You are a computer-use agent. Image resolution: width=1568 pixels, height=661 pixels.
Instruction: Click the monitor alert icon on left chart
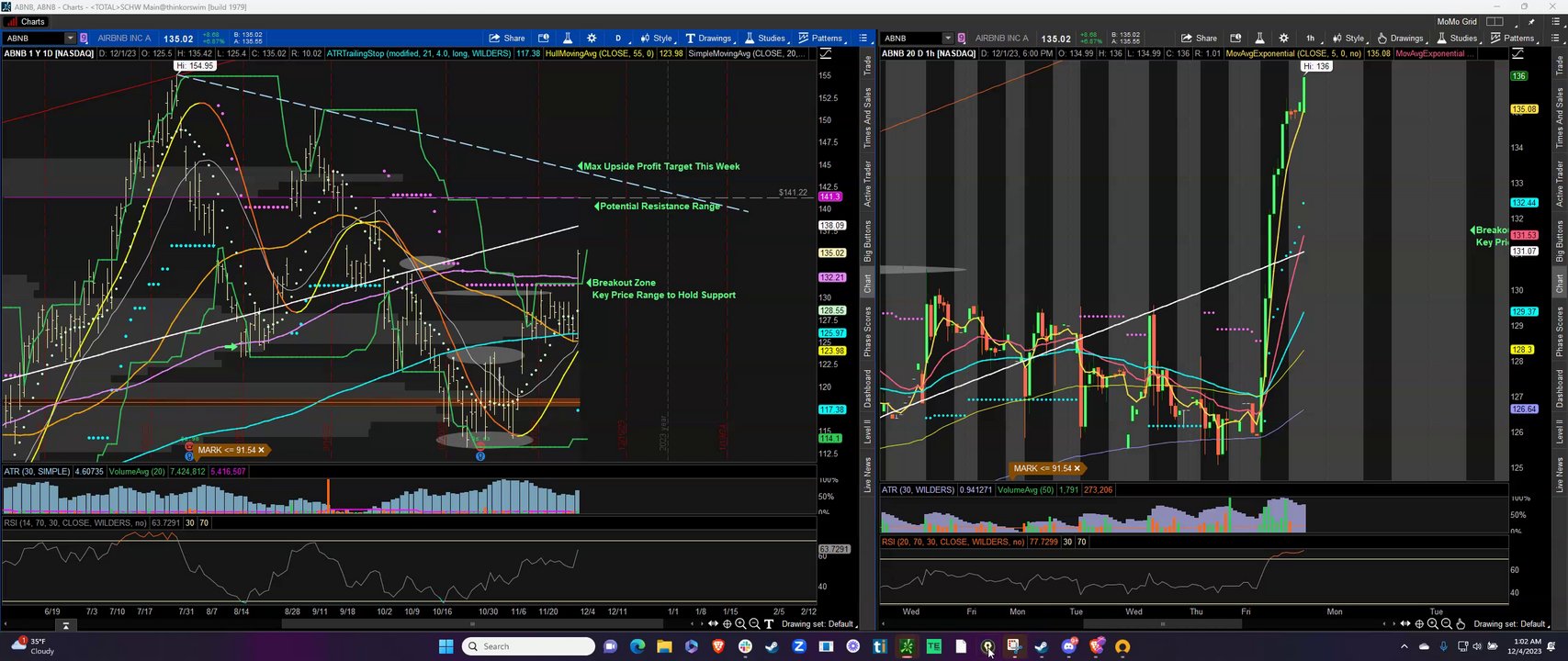[x=543, y=38]
